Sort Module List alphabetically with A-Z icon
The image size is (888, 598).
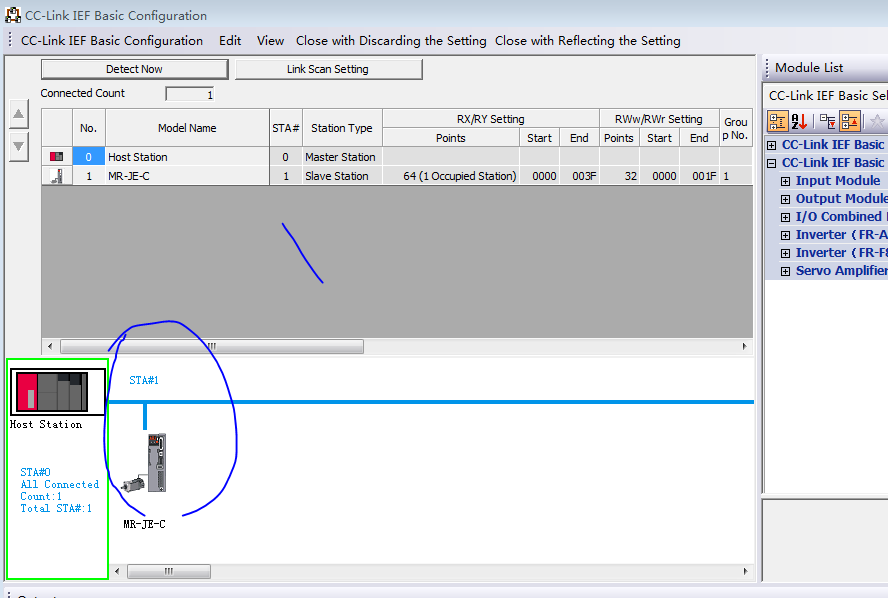(800, 121)
